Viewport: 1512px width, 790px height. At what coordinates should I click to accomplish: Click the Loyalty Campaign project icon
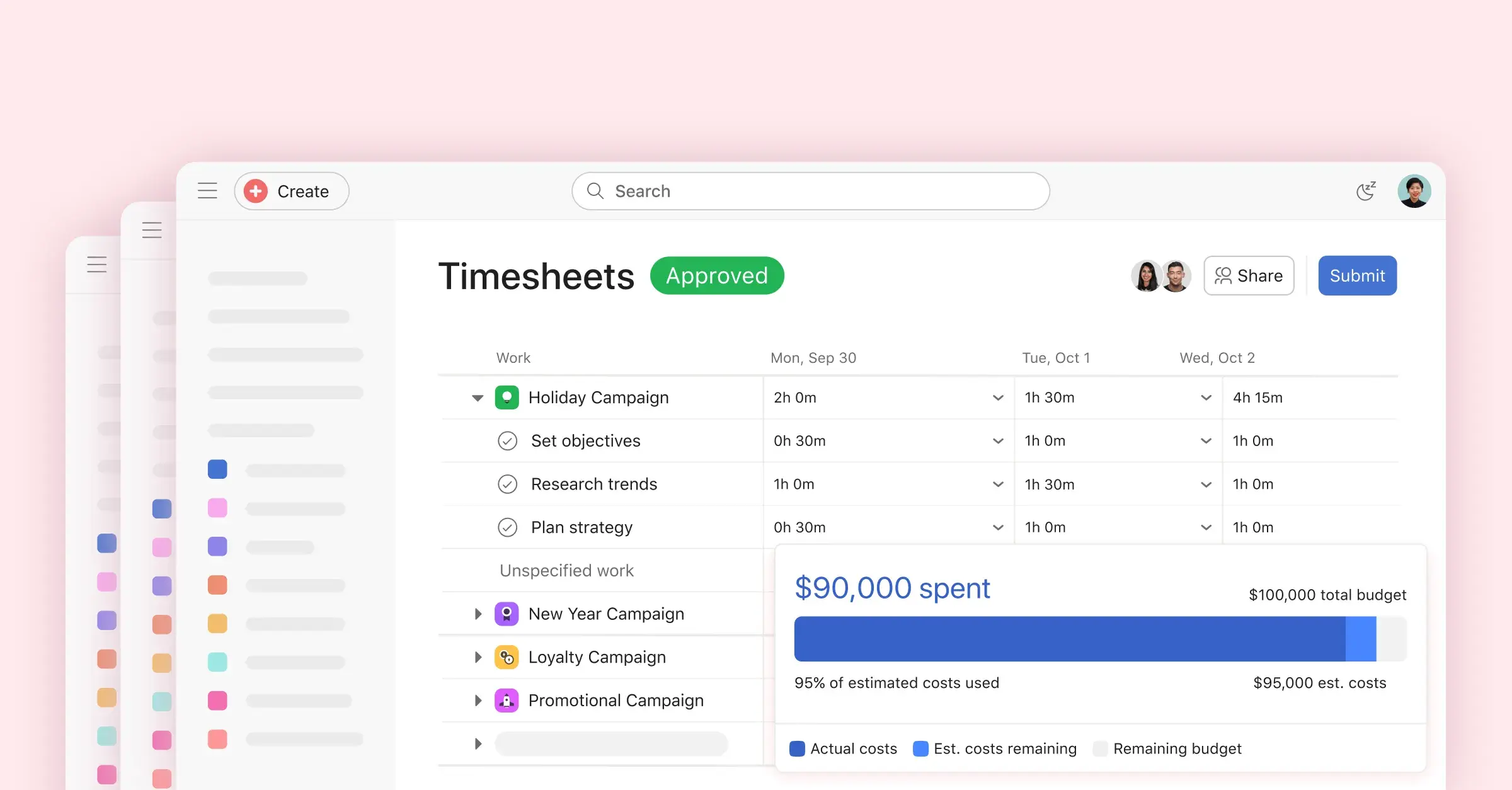pyautogui.click(x=508, y=656)
